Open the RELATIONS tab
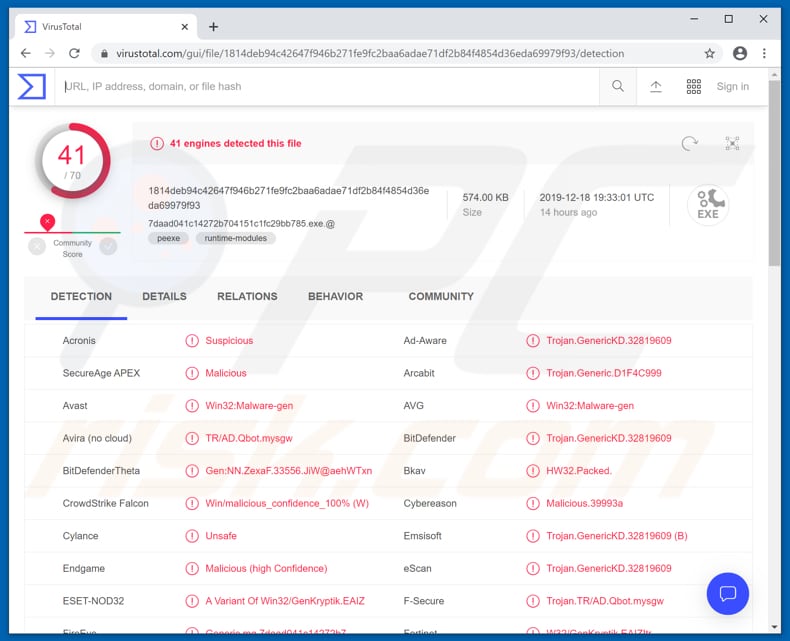 247,296
